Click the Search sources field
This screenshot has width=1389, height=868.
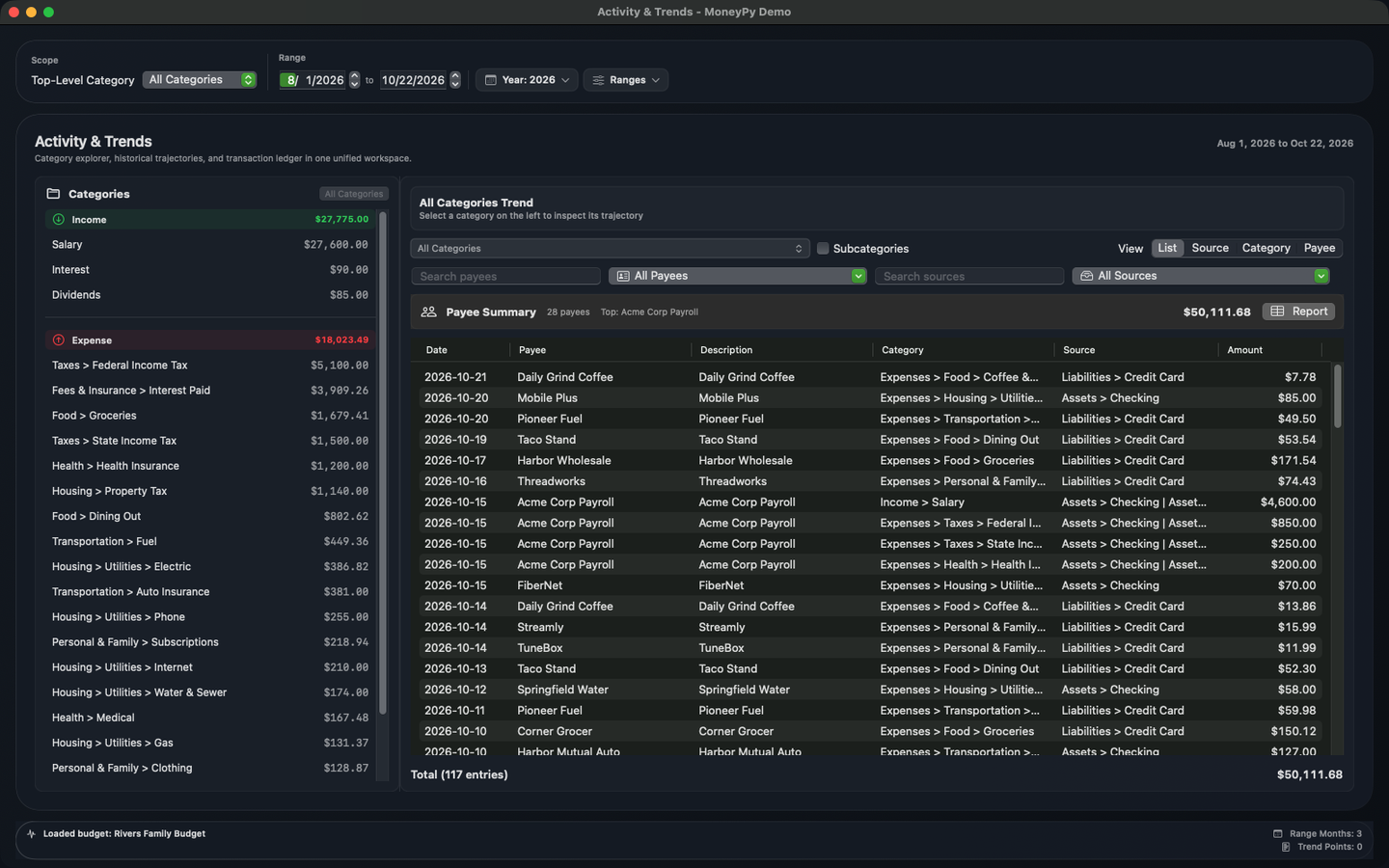[969, 276]
